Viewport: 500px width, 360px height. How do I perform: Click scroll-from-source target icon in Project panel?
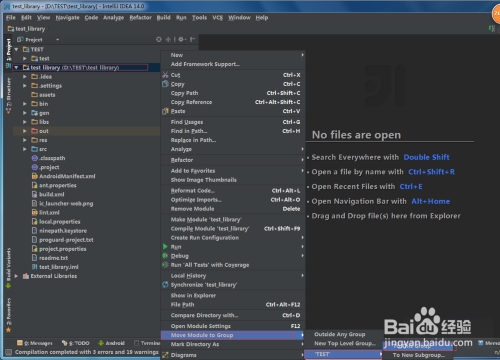point(159,39)
